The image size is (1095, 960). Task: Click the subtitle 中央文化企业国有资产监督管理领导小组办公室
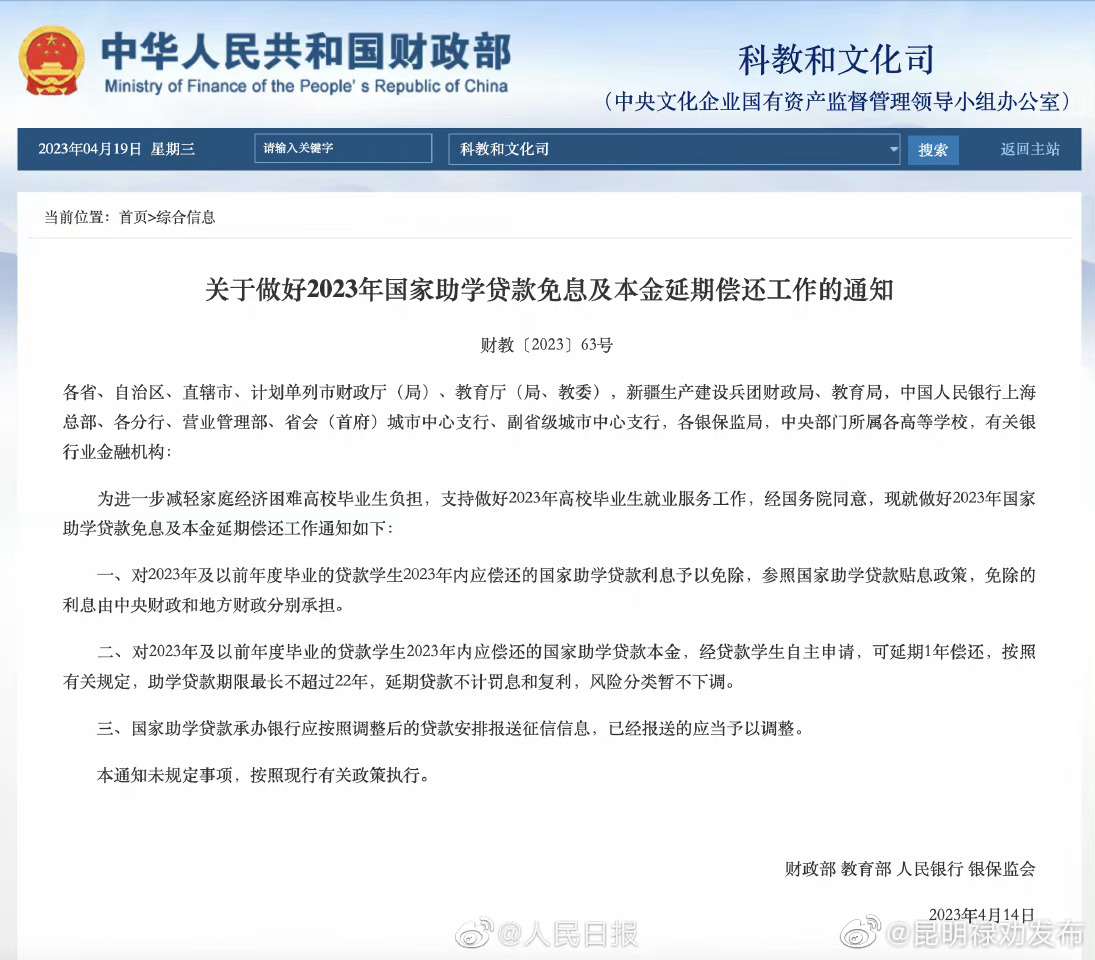(837, 102)
